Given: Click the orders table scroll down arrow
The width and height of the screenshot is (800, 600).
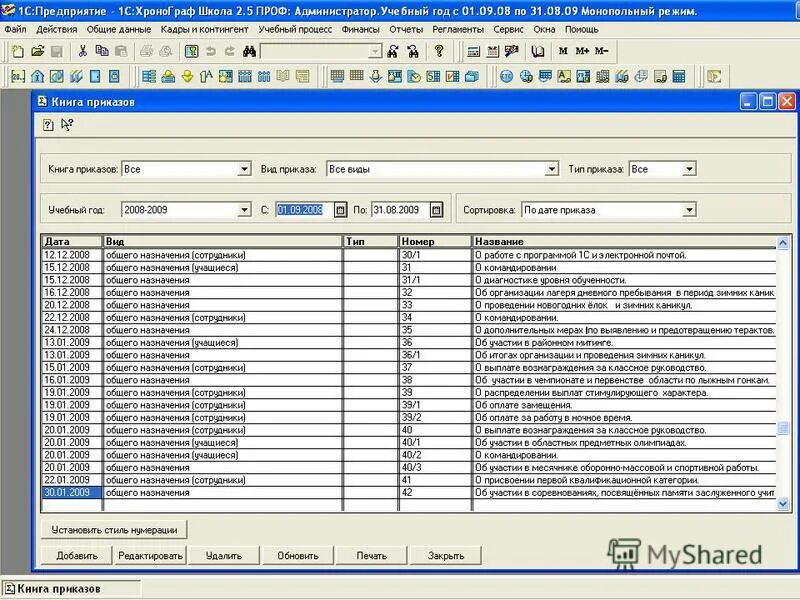Looking at the screenshot, I should coord(783,504).
